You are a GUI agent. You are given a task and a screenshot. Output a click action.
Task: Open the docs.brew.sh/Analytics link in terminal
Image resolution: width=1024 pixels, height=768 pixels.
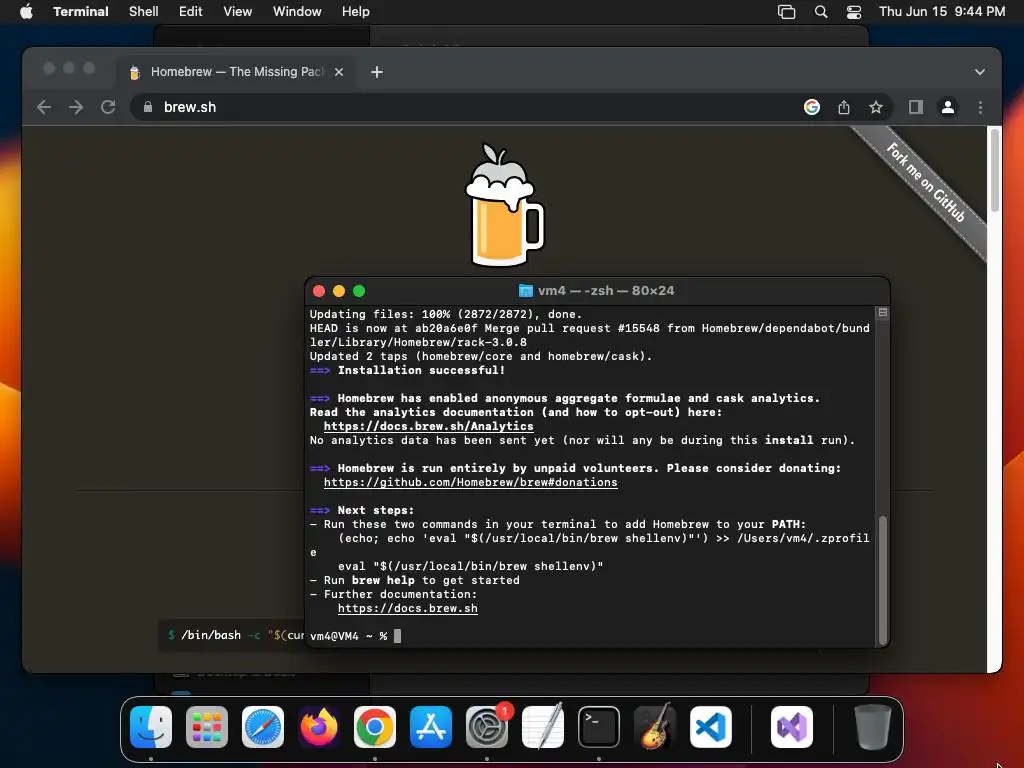(428, 426)
